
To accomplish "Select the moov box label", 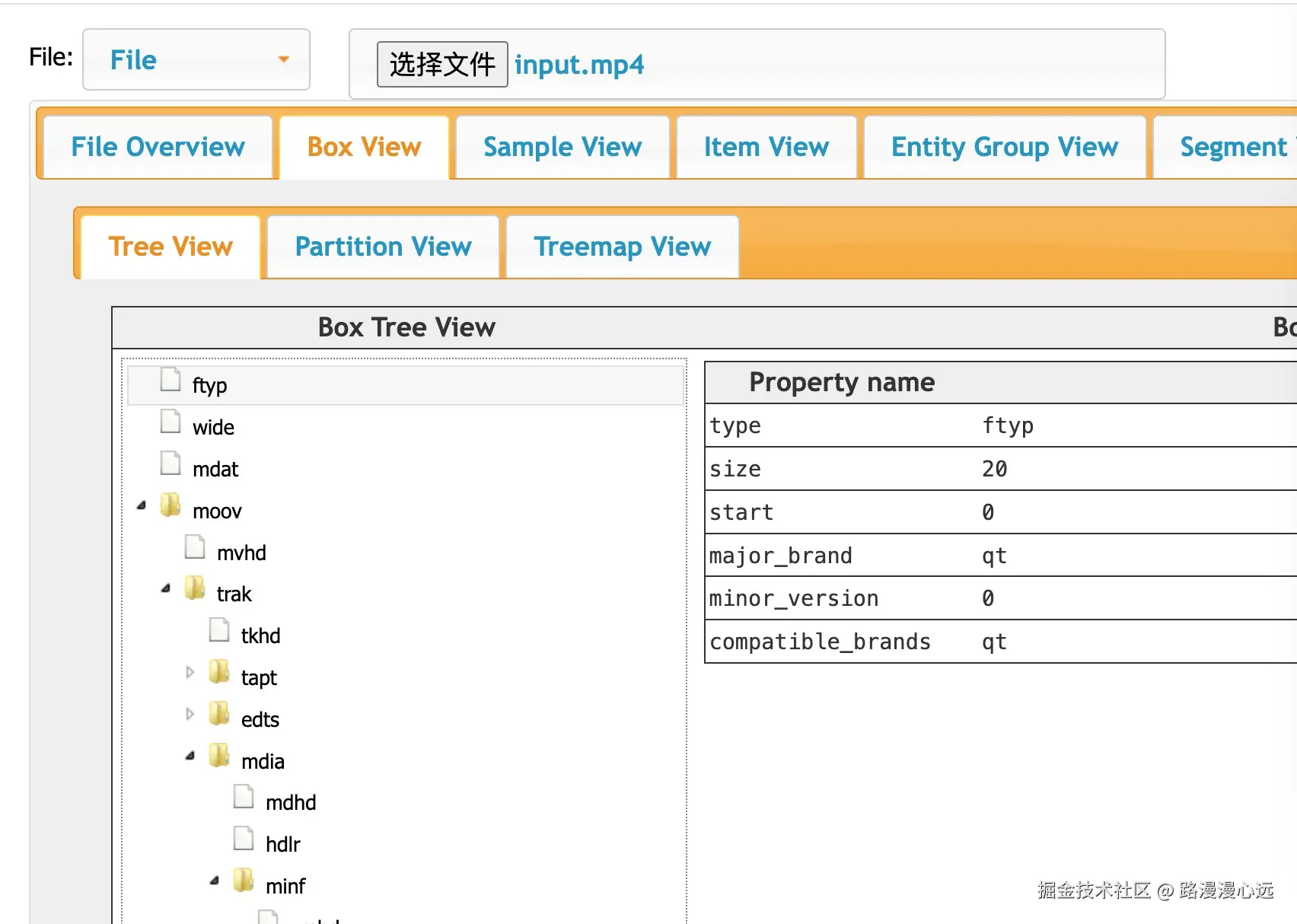I will click(x=217, y=511).
